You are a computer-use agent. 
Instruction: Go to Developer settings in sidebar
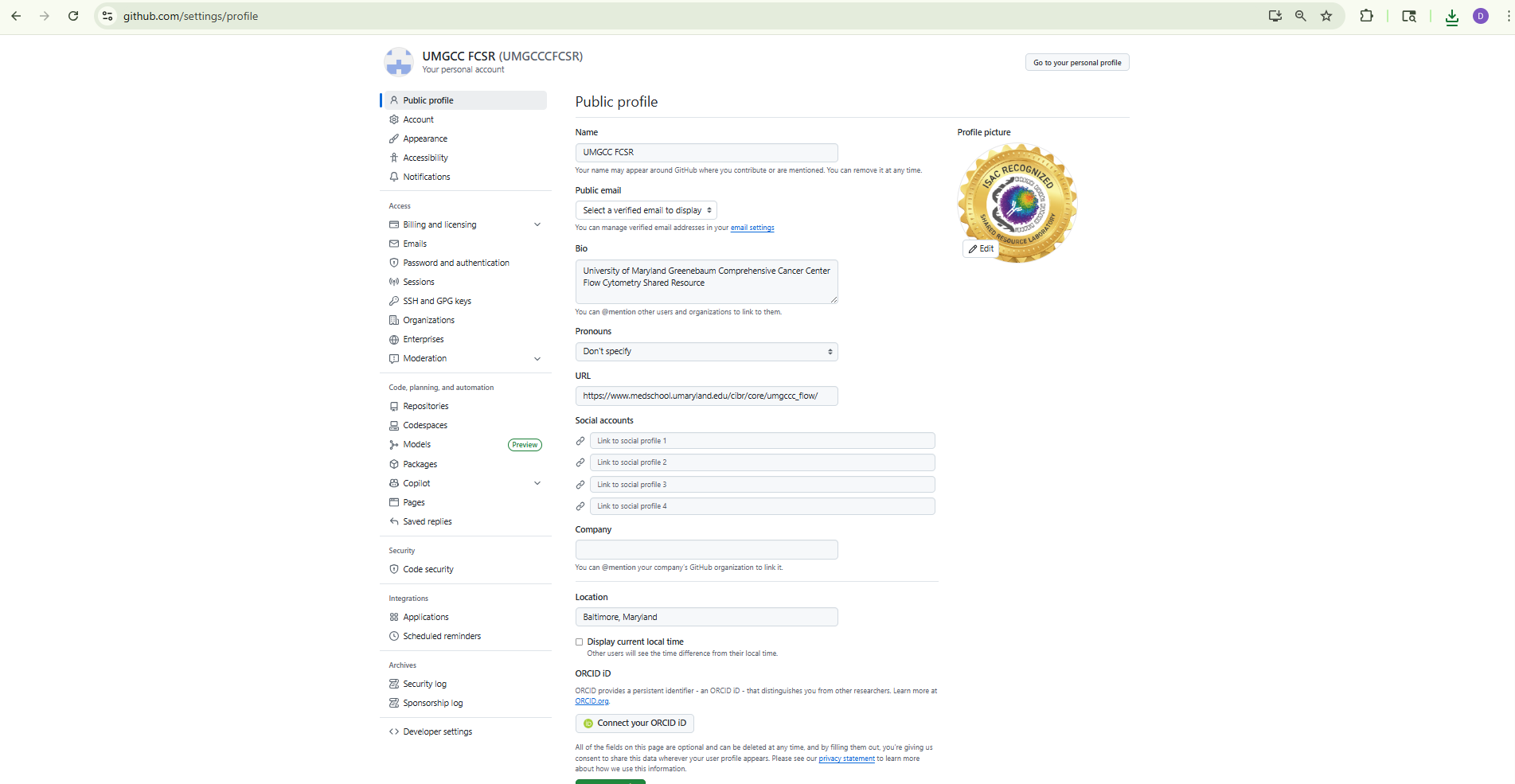437,731
